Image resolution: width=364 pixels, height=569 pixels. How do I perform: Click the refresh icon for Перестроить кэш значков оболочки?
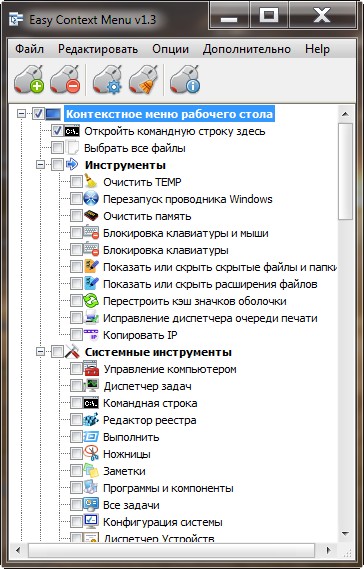(91, 301)
